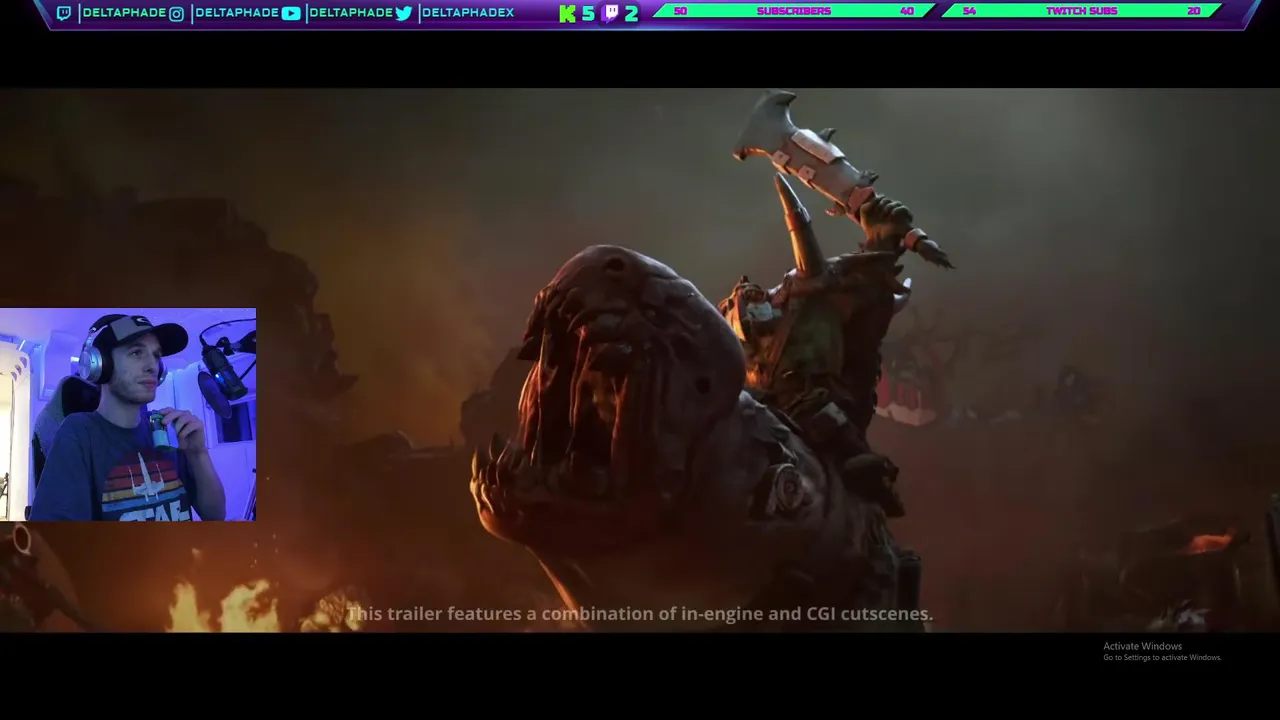Click the TWITCH SUBS goal progress bar
This screenshot has height=720, width=1280.
click(1081, 11)
